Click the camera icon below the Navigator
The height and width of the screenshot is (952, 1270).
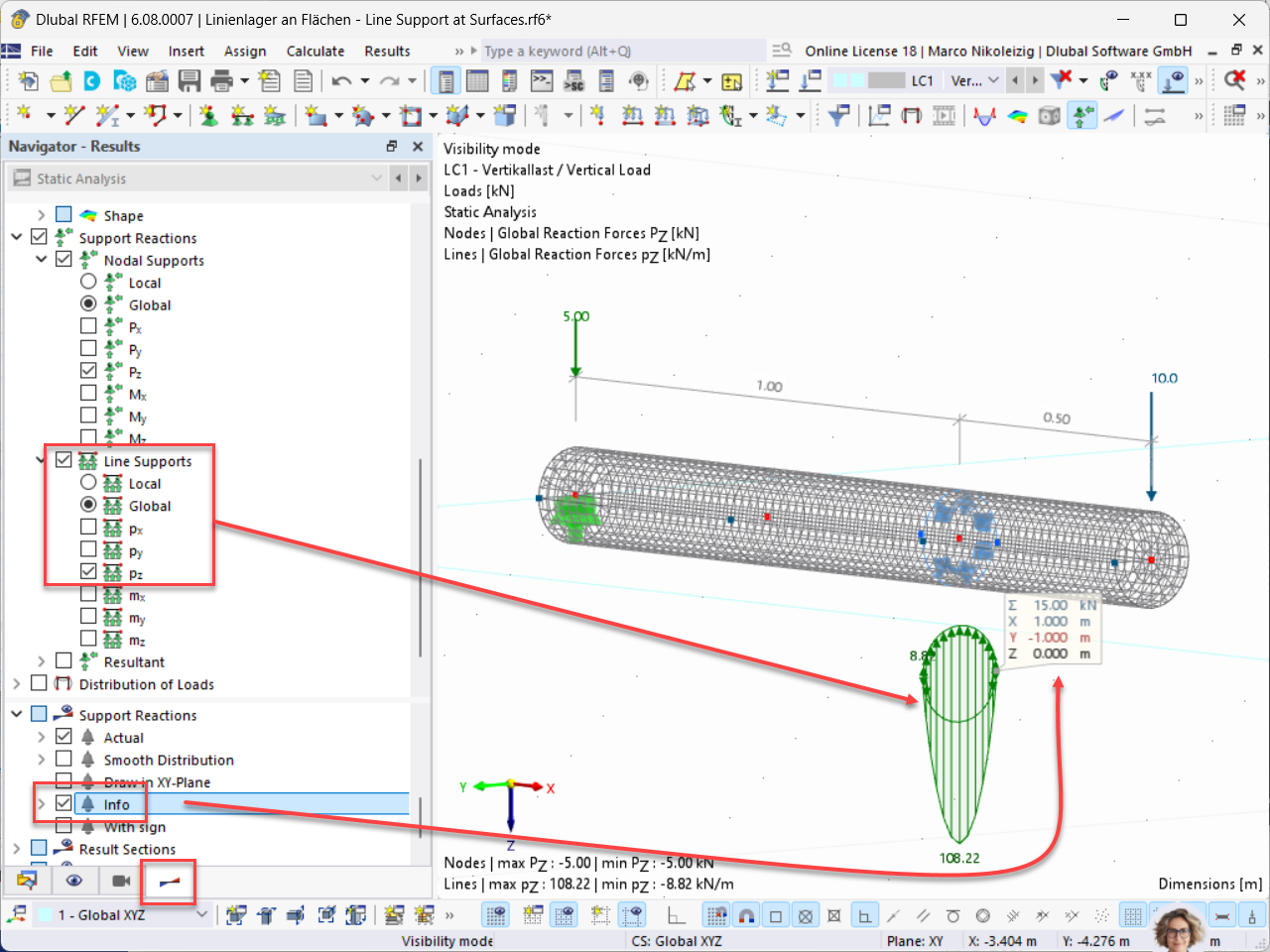123,883
